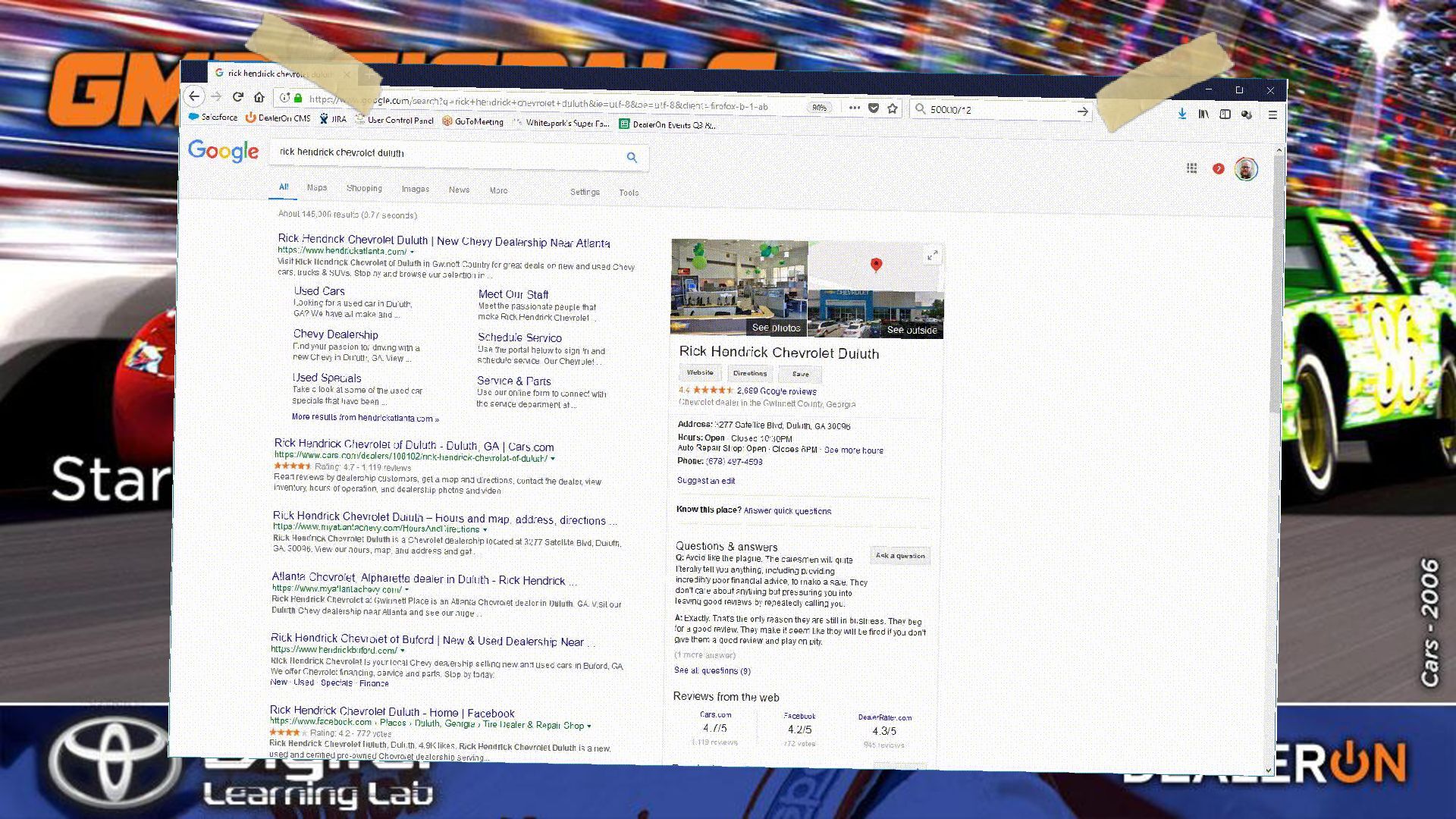1456x819 pixels.
Task: Click the Save button in knowledge panel
Action: point(801,374)
